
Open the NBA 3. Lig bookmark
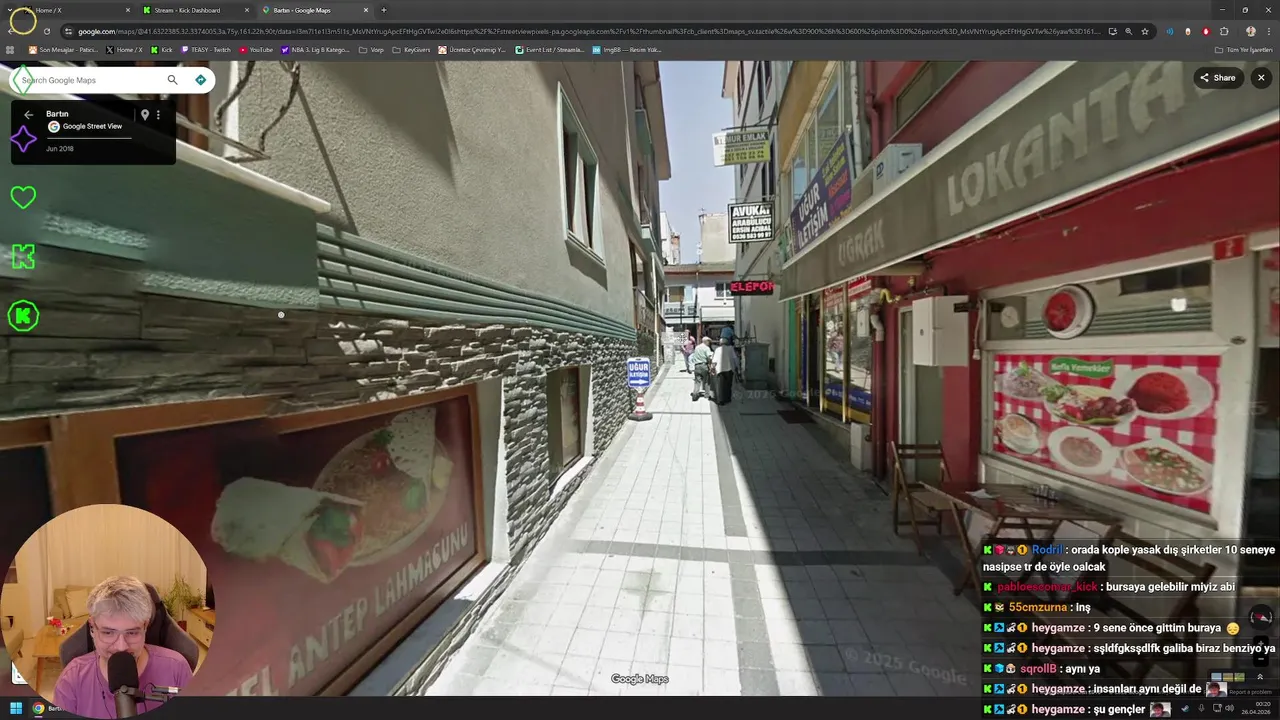tap(315, 49)
